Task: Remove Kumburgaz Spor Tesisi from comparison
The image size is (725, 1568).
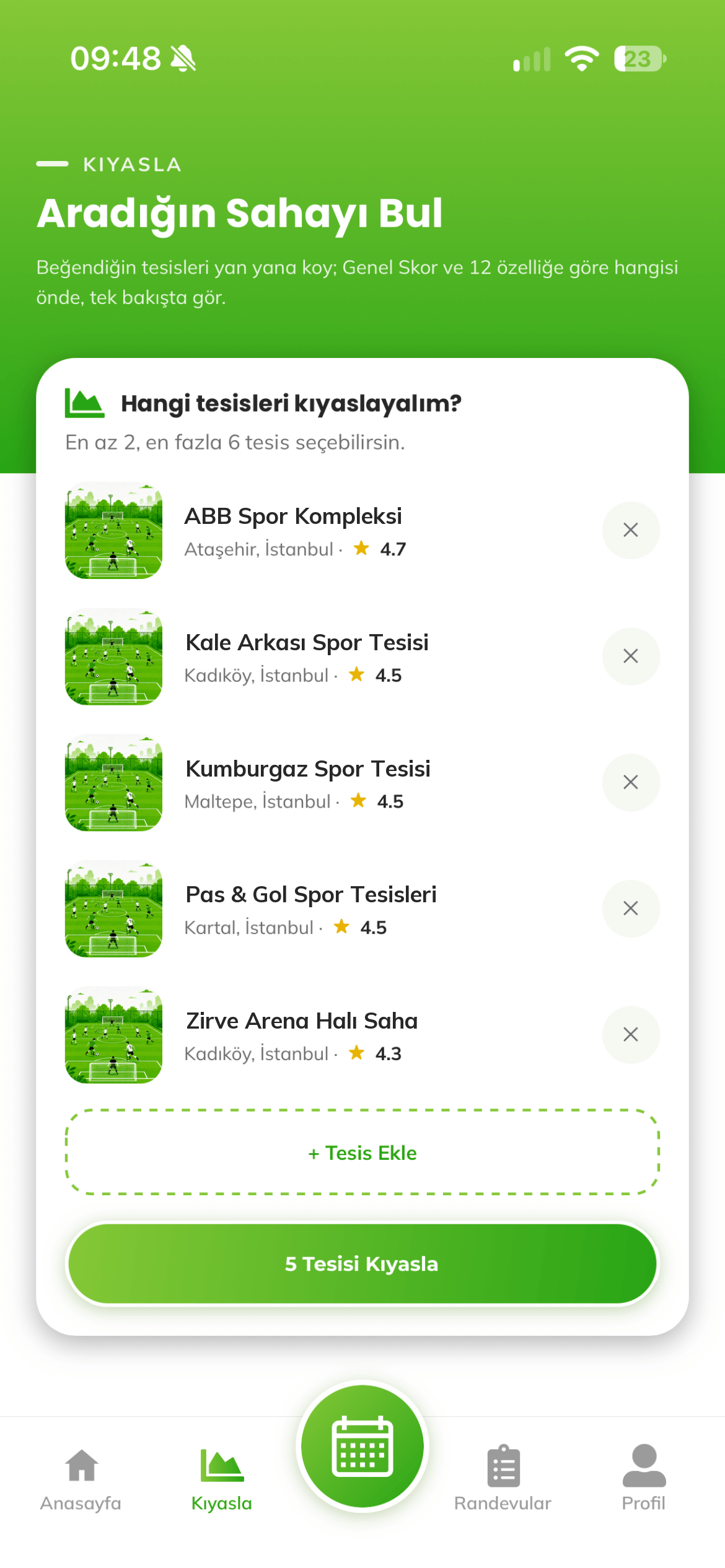Action: coord(631,782)
